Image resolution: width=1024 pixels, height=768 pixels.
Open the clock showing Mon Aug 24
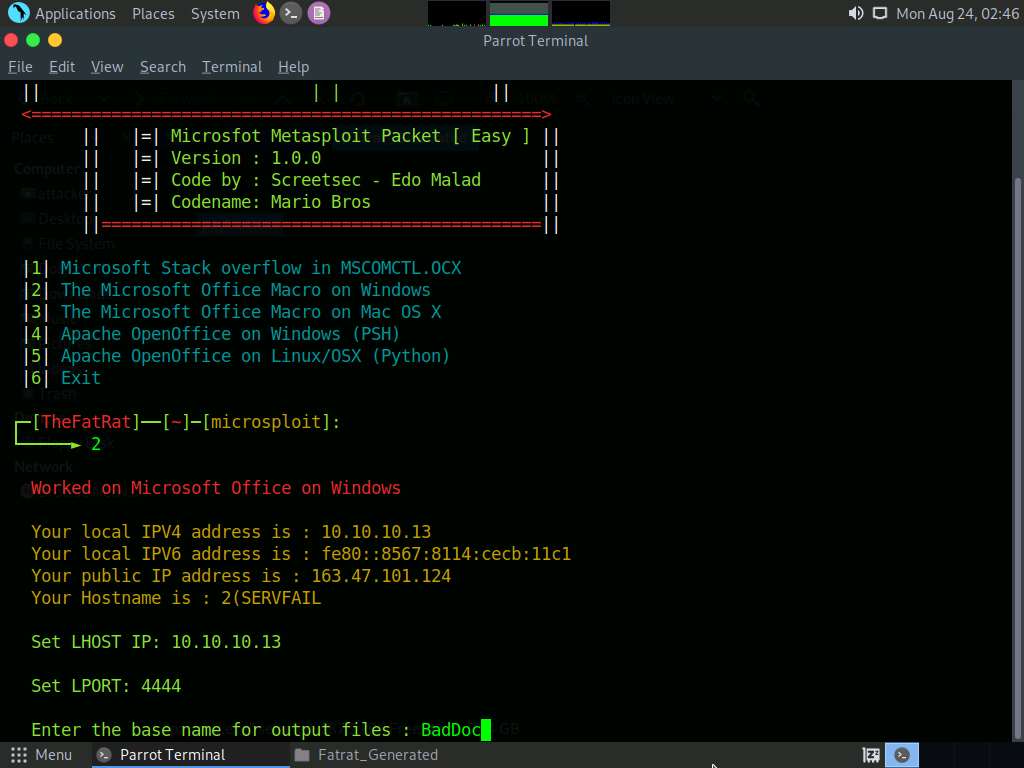point(957,13)
